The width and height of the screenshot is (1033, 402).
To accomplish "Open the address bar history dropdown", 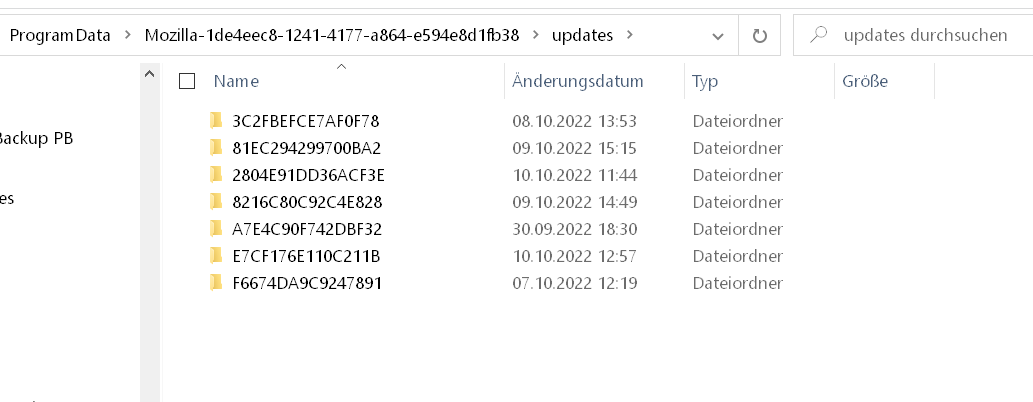I will coord(718,36).
